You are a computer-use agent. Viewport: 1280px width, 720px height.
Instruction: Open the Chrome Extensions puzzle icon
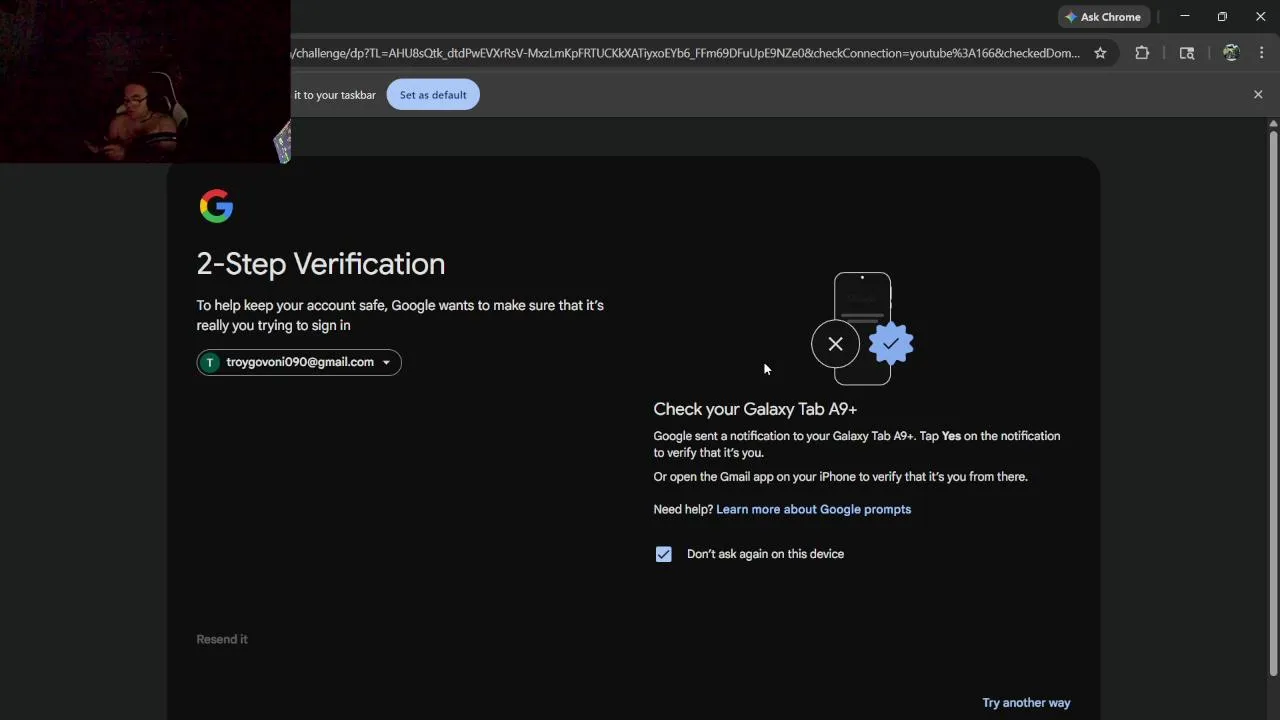point(1142,53)
